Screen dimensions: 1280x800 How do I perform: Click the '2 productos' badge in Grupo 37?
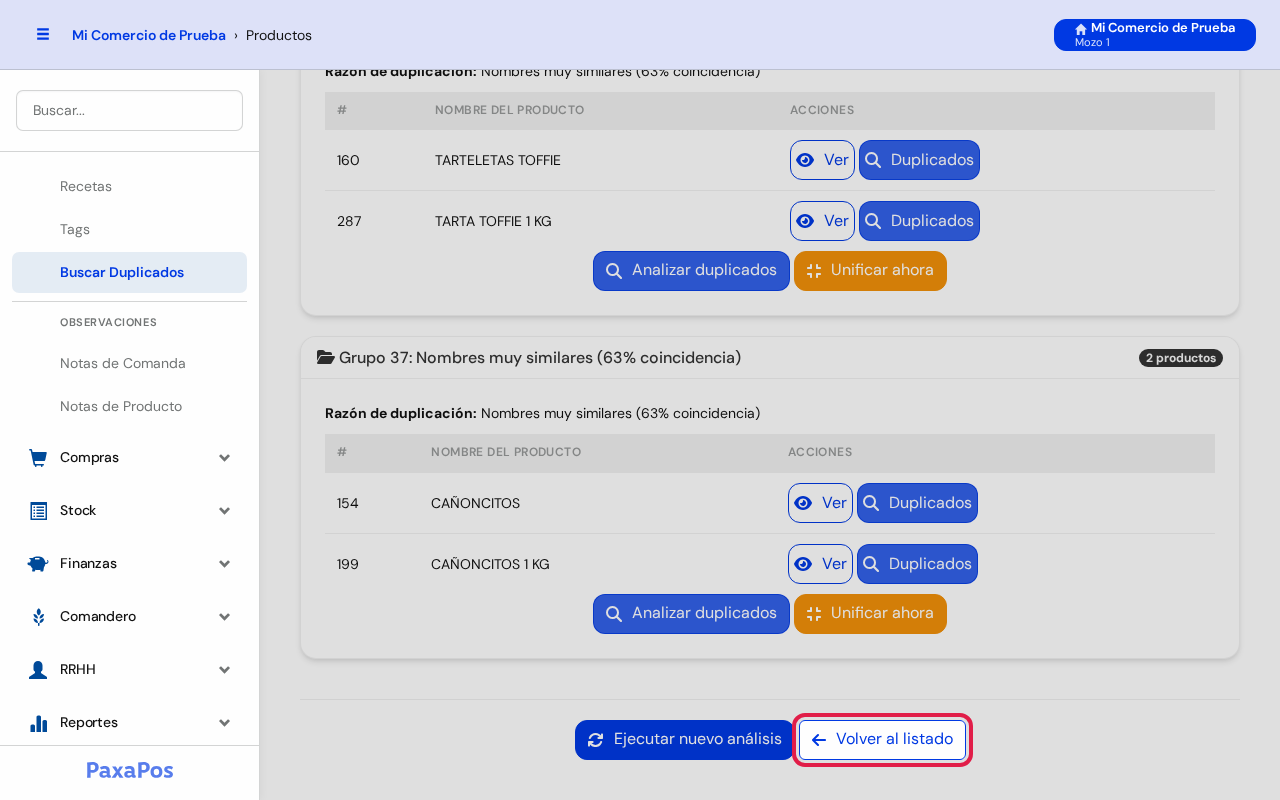pos(1181,358)
